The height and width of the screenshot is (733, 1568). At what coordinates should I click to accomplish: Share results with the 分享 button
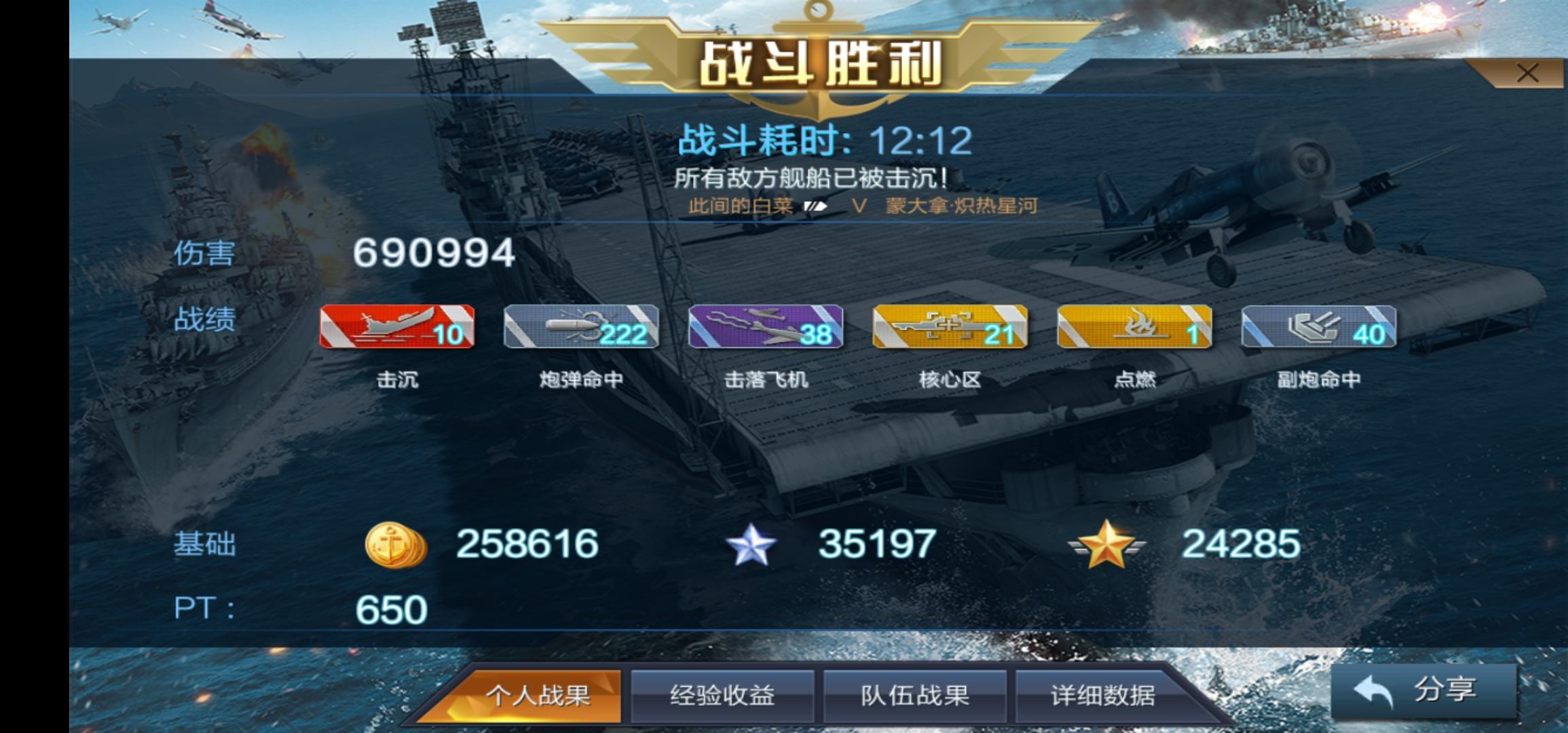1423,691
